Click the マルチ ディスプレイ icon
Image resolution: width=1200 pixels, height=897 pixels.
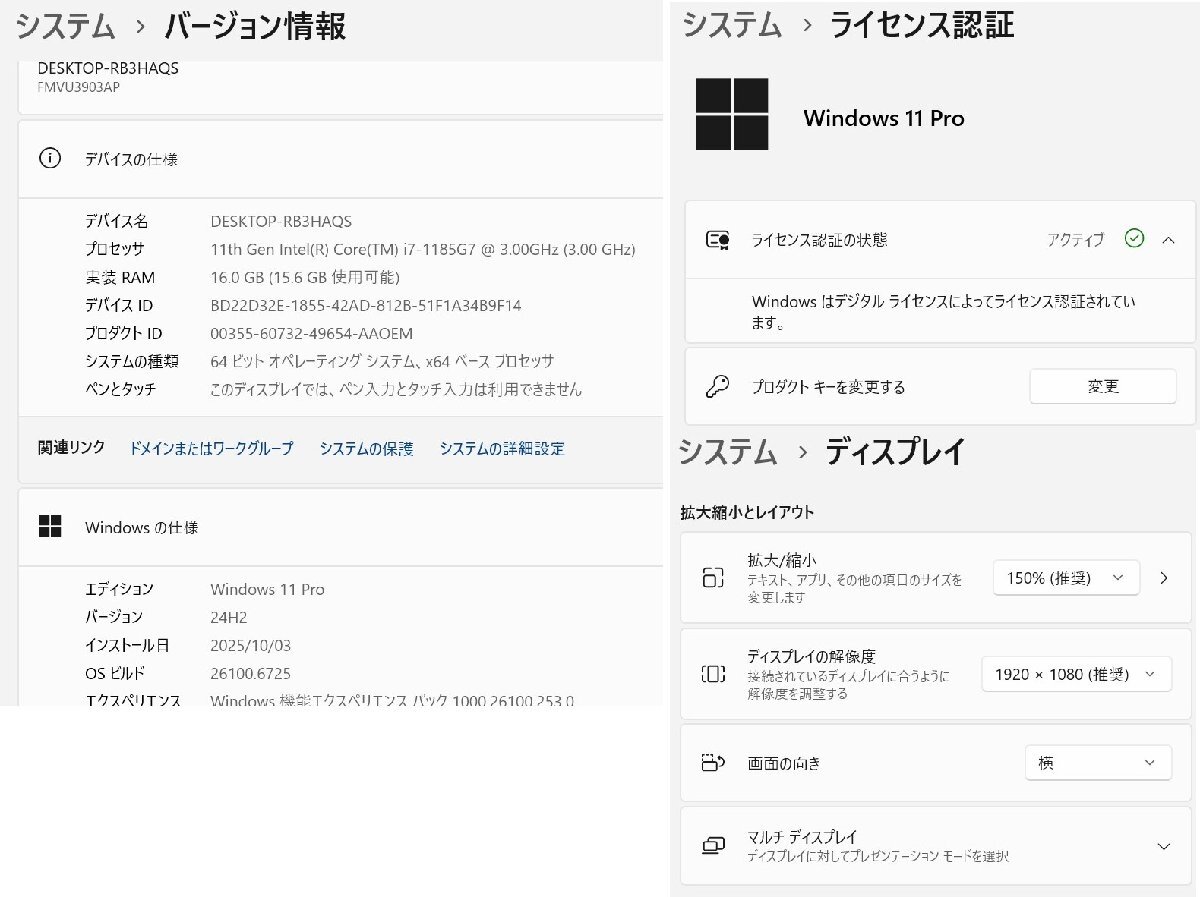(x=713, y=845)
